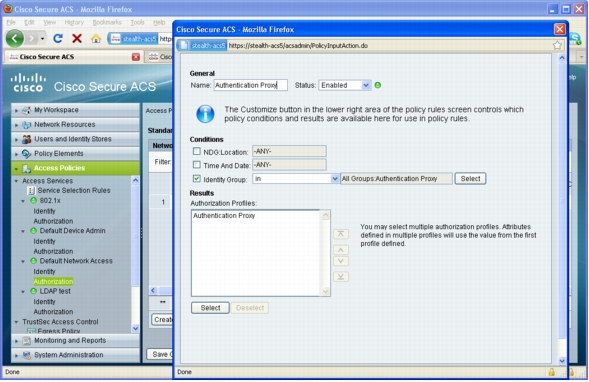Open the Bookmarks menu
589x382 pixels.
(107, 22)
